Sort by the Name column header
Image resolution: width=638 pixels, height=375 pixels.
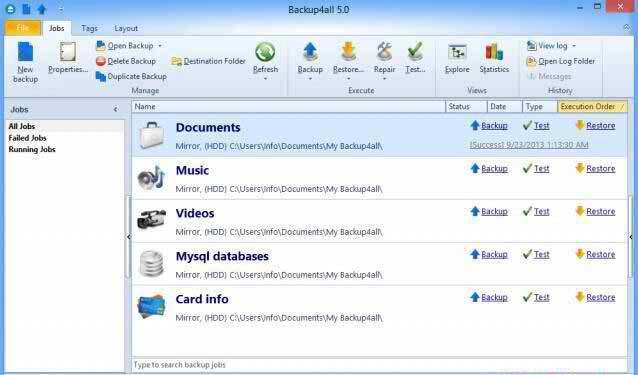[x=288, y=107]
